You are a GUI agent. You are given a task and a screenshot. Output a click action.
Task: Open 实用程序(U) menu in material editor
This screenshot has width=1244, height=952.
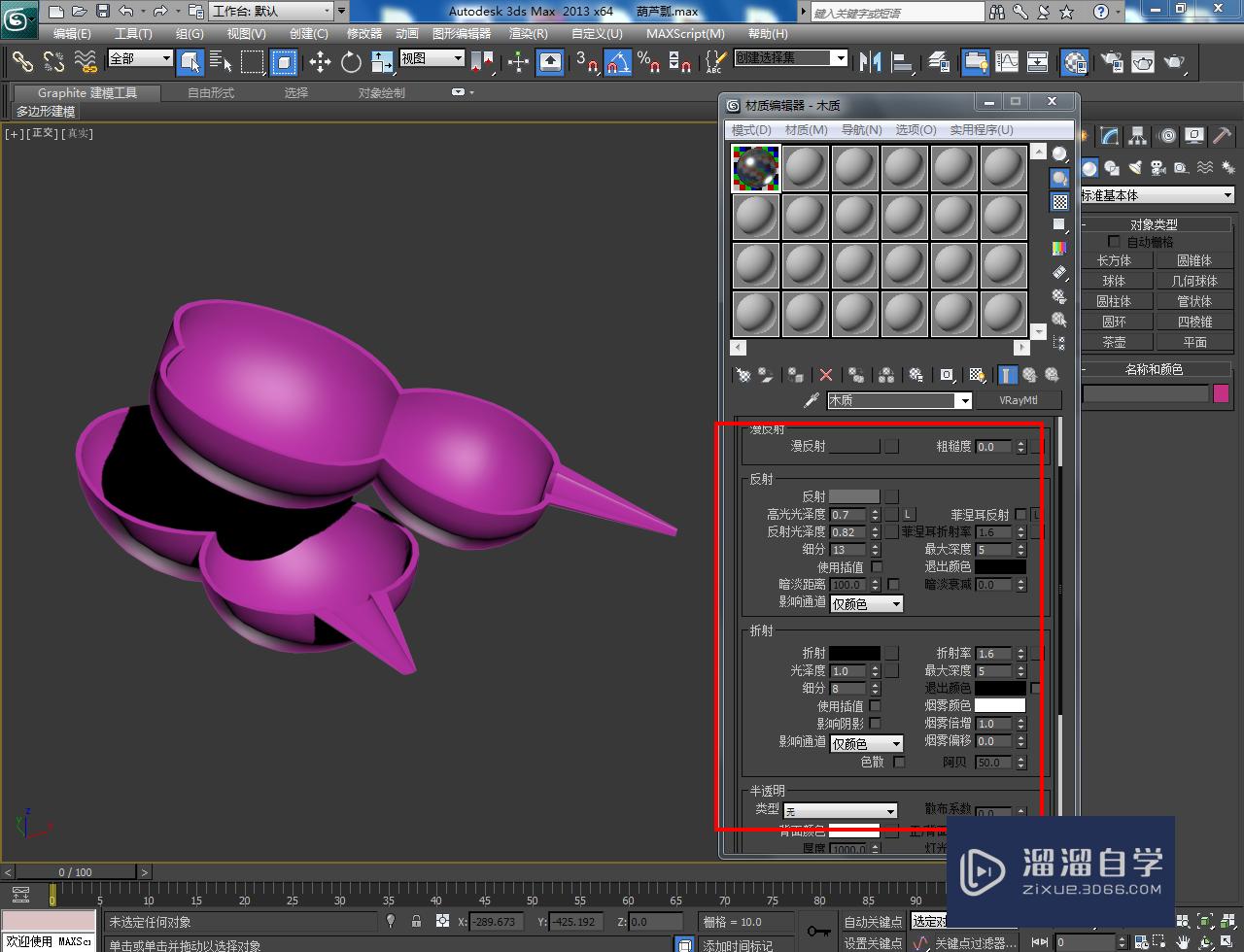click(982, 129)
